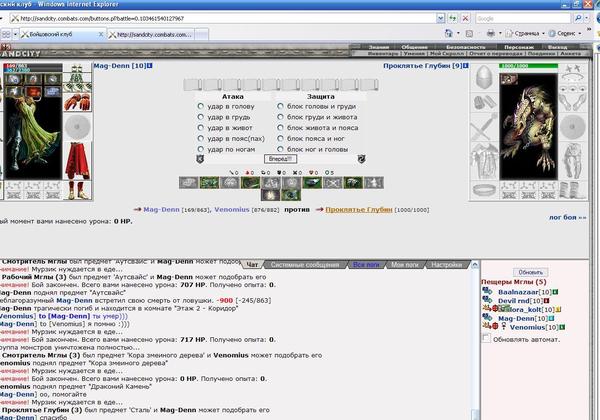Use the last grey skill icon in the tactics row
This screenshot has width=600, height=420.
373,182
